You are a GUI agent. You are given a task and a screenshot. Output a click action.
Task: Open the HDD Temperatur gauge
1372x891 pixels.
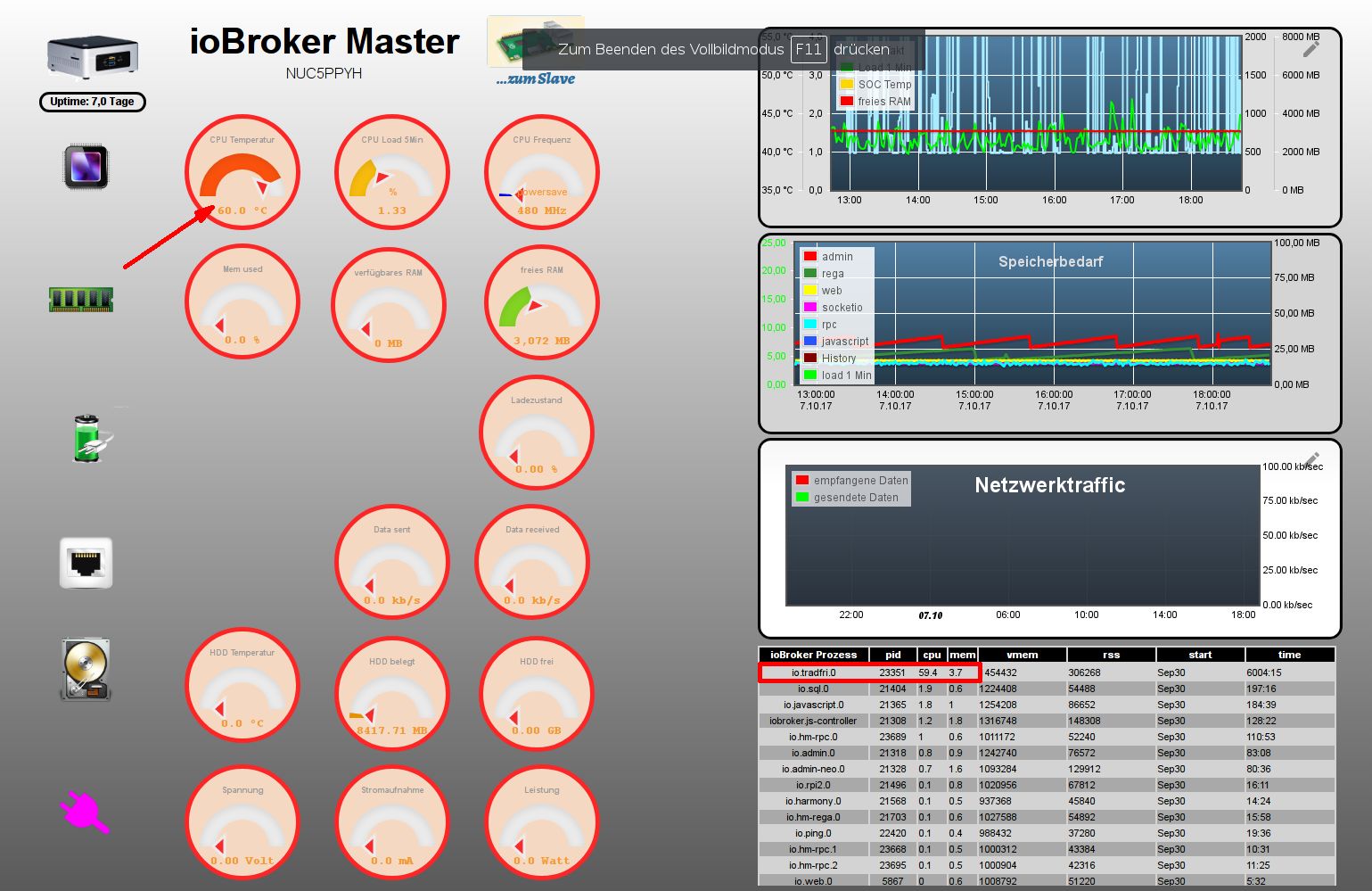point(242,685)
